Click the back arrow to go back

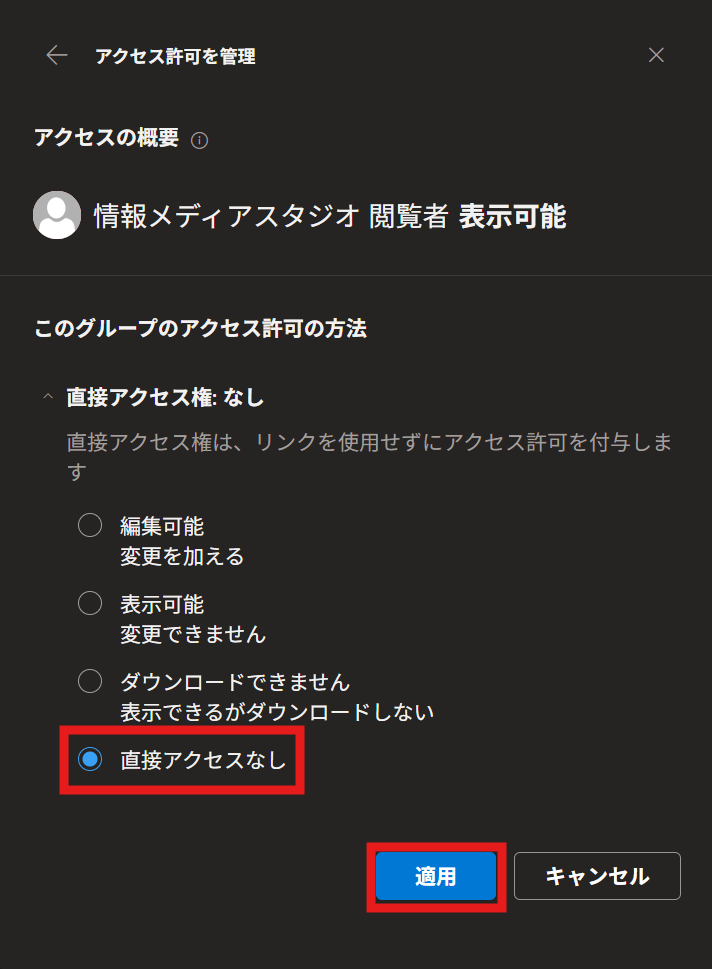[x=57, y=56]
